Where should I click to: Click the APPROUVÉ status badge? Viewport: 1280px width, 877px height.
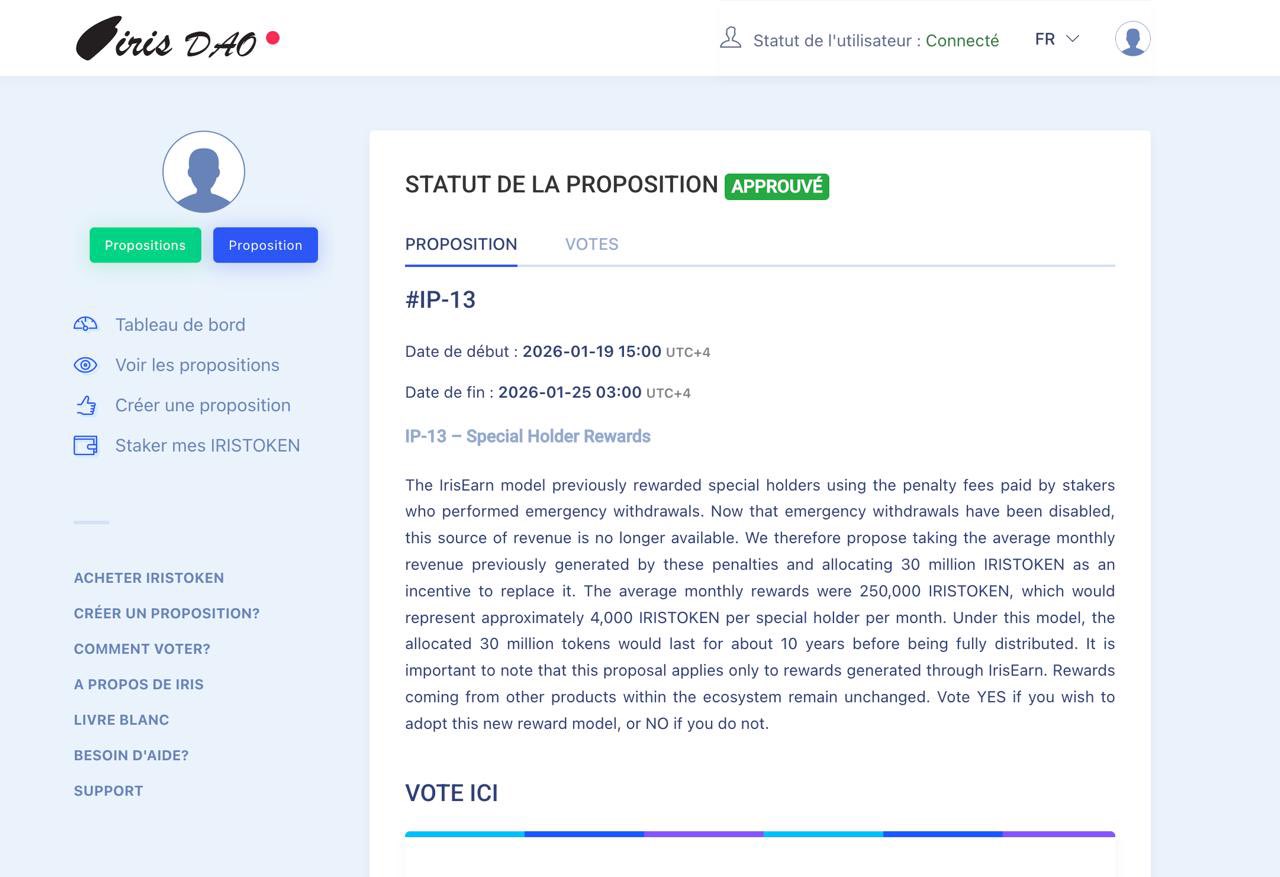point(777,186)
